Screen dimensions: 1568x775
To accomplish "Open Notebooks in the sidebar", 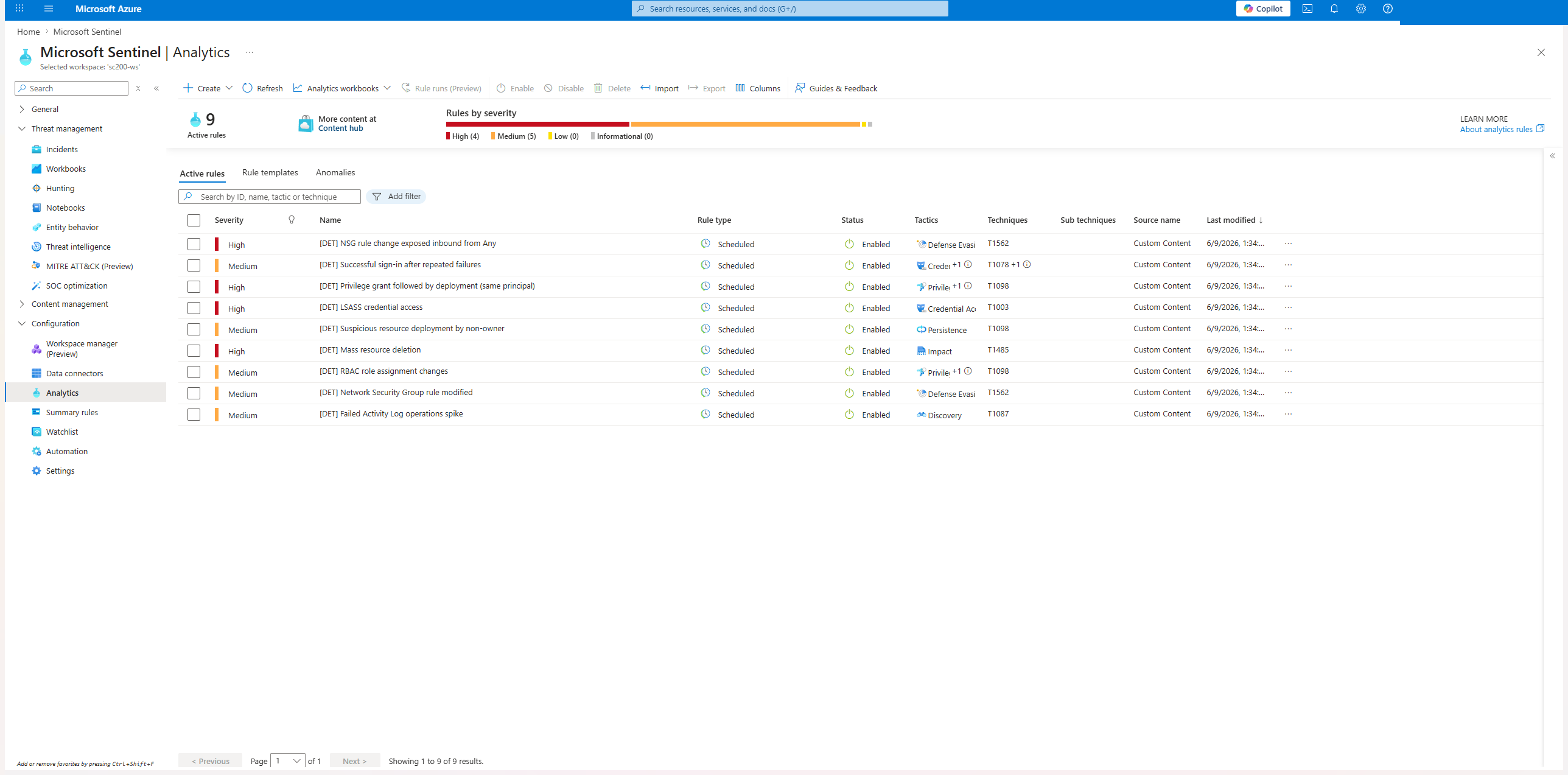I will 66,208.
